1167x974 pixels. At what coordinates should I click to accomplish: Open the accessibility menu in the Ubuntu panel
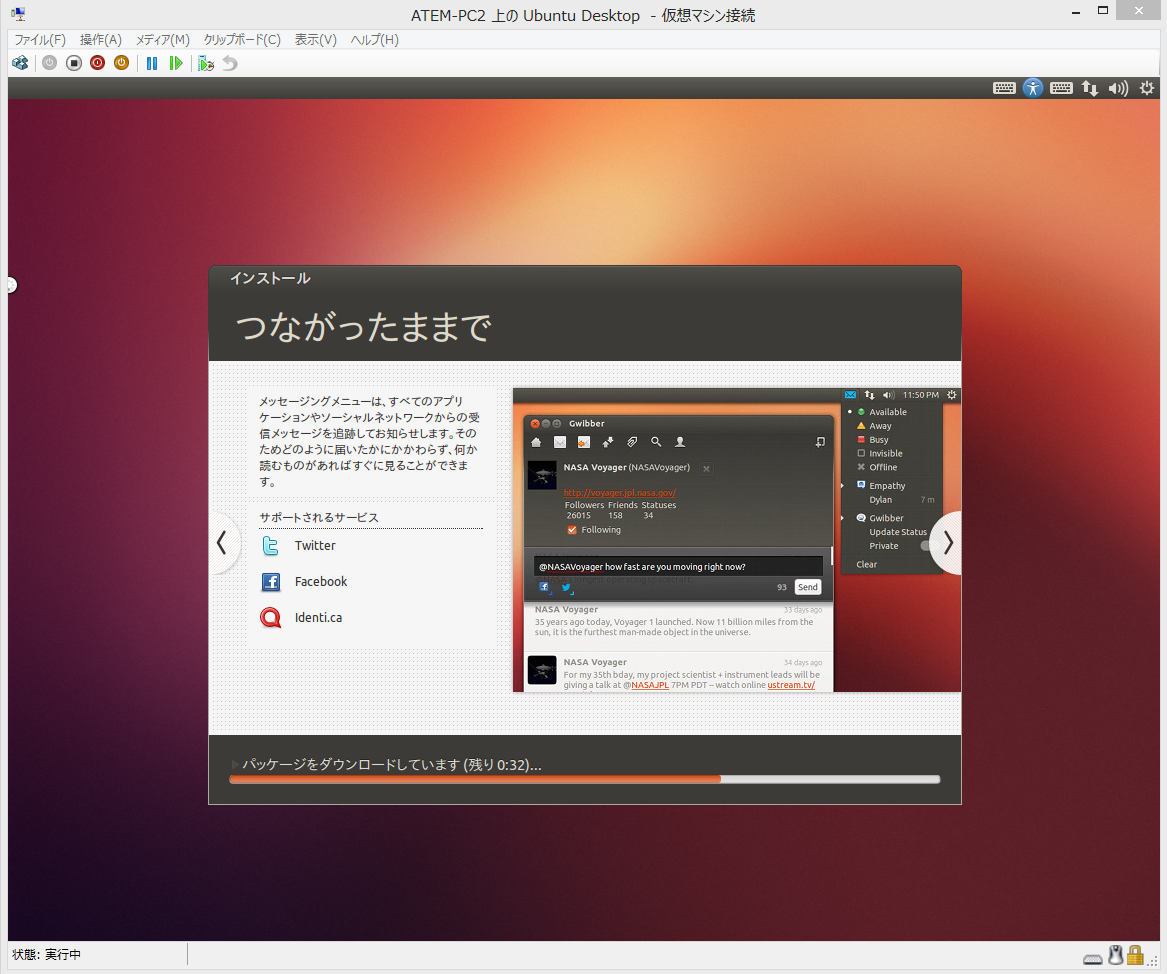coord(1032,88)
